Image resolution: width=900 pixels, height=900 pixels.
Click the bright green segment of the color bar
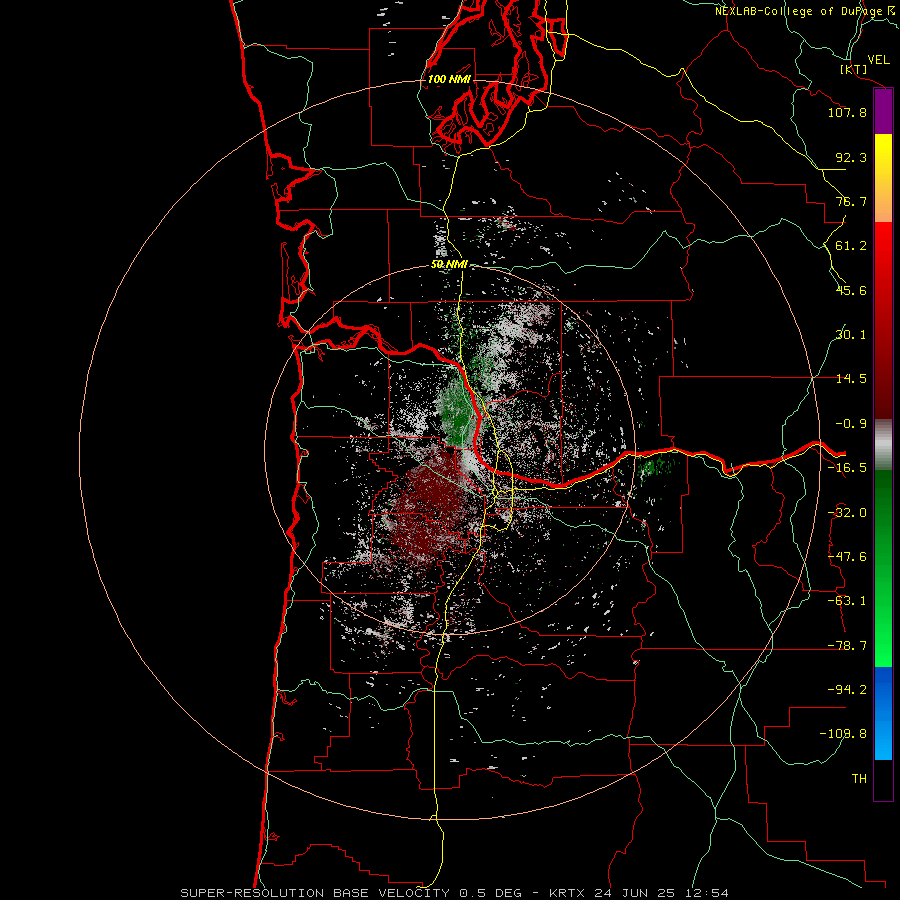coord(883,568)
